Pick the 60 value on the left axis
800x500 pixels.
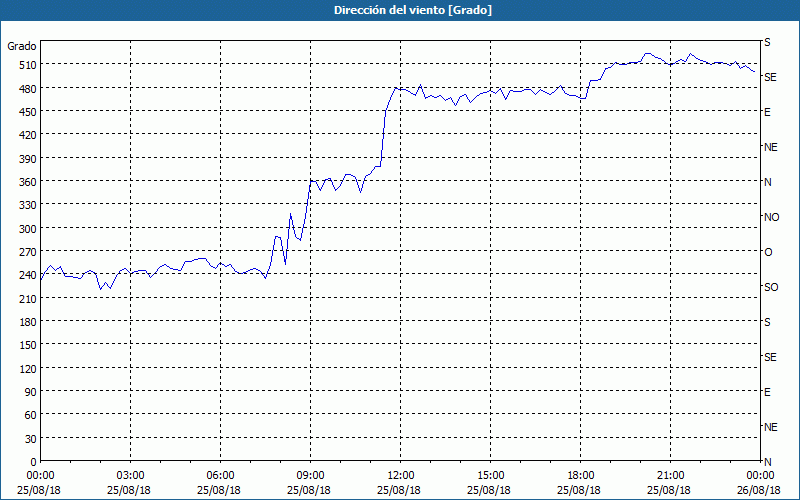tap(31, 415)
